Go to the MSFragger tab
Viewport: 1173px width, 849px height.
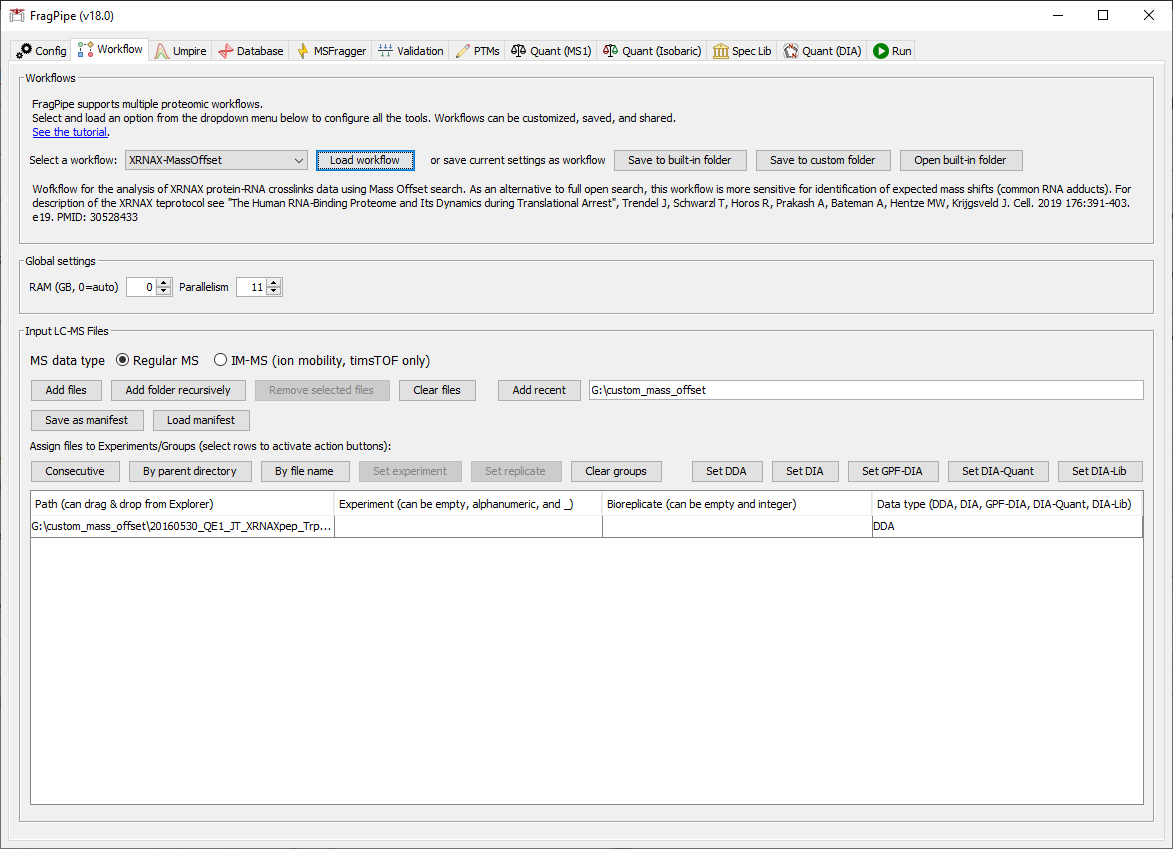[x=331, y=51]
